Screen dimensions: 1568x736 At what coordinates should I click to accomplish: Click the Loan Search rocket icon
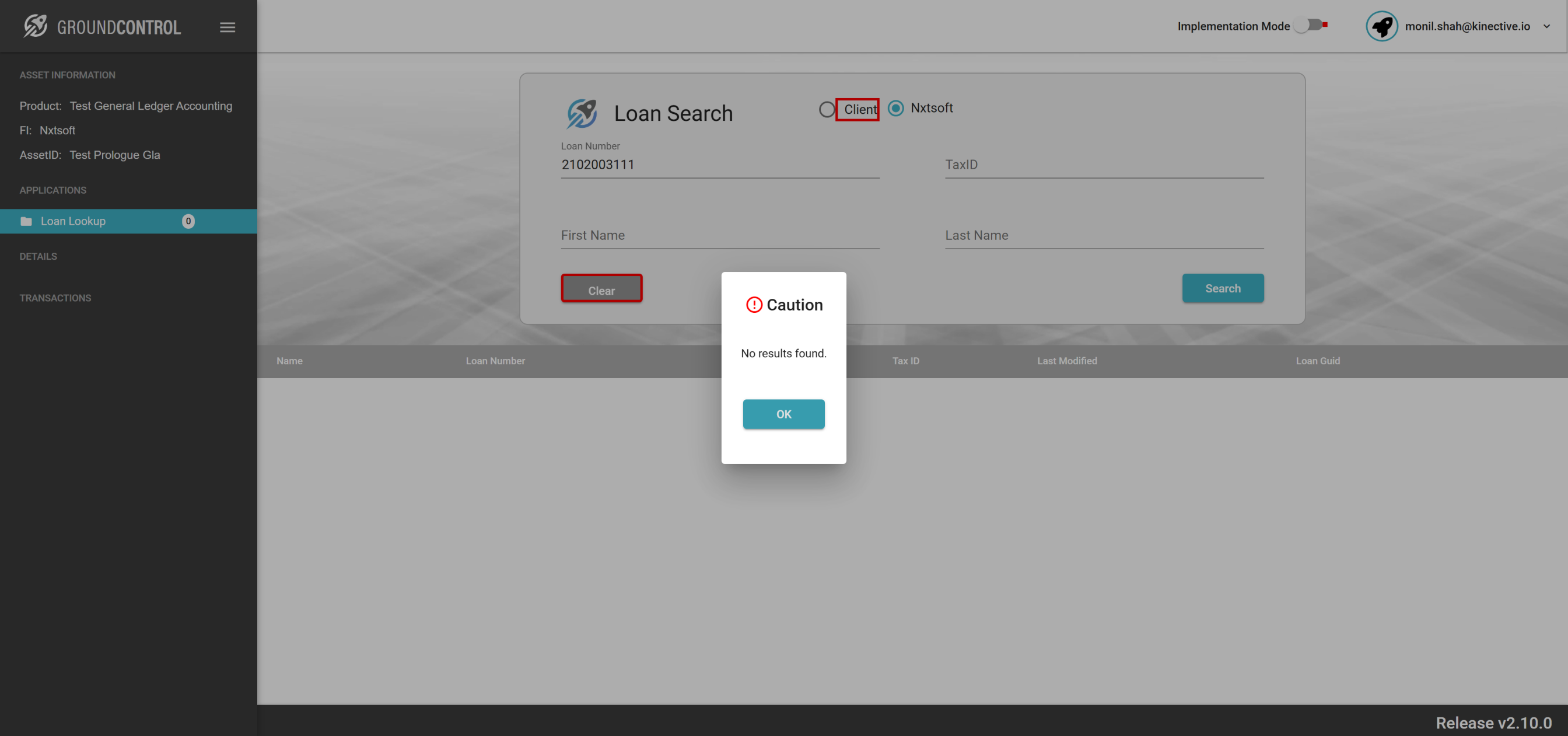click(x=582, y=113)
